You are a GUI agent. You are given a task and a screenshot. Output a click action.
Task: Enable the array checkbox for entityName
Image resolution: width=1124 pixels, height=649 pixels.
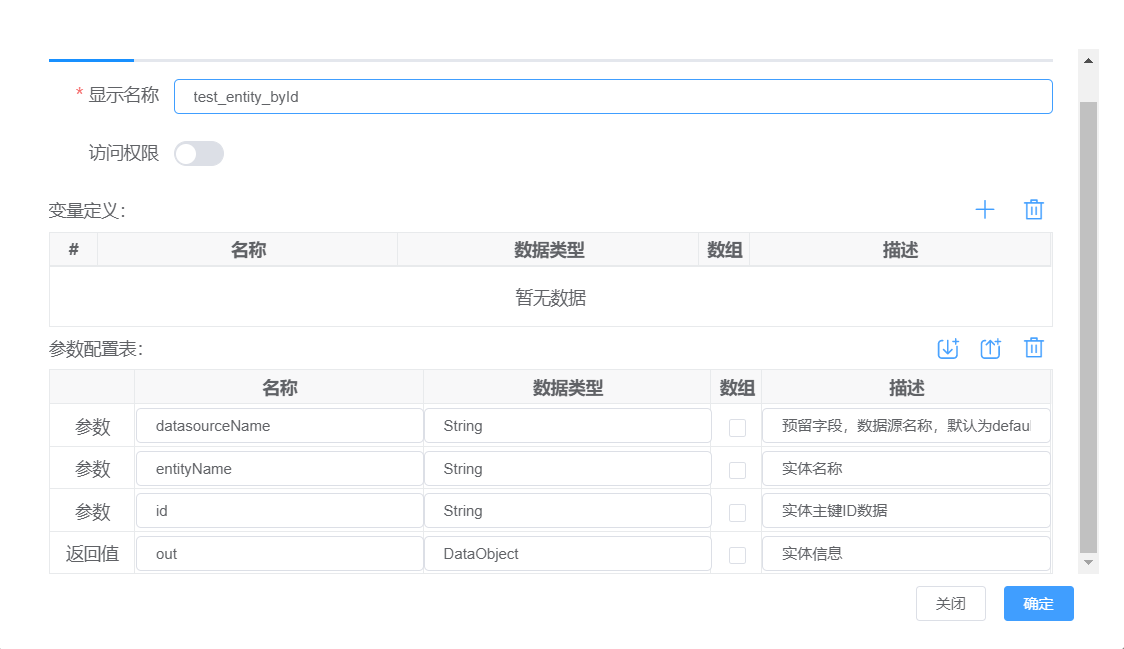point(737,468)
